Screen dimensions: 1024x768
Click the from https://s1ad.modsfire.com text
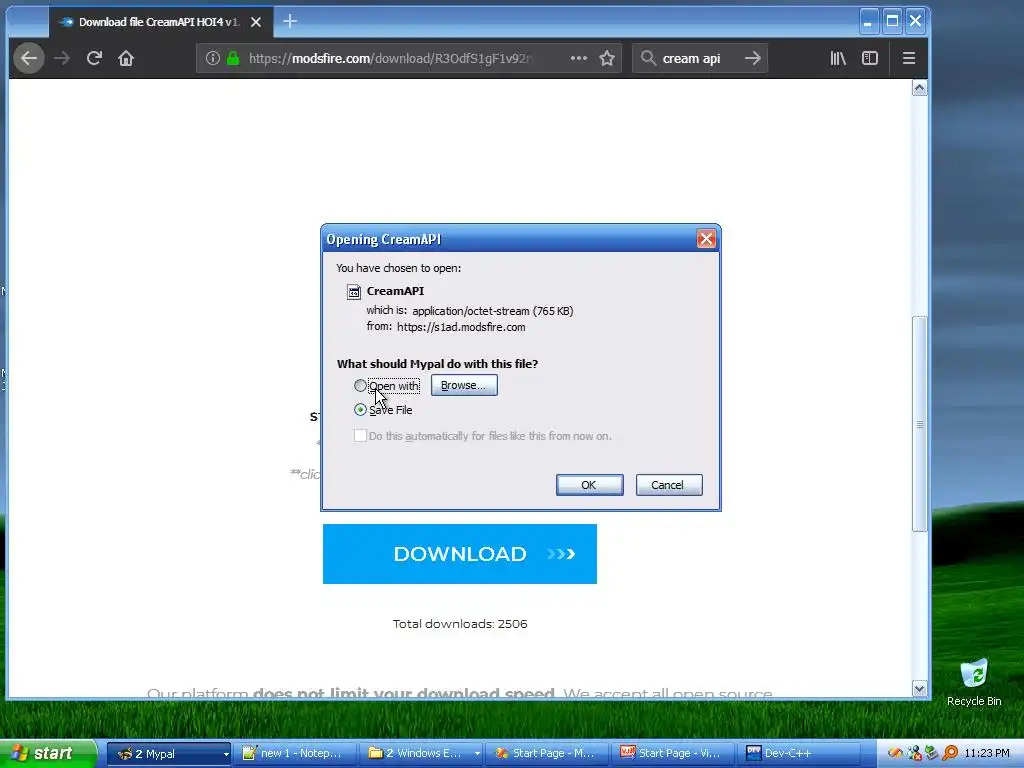(445, 327)
